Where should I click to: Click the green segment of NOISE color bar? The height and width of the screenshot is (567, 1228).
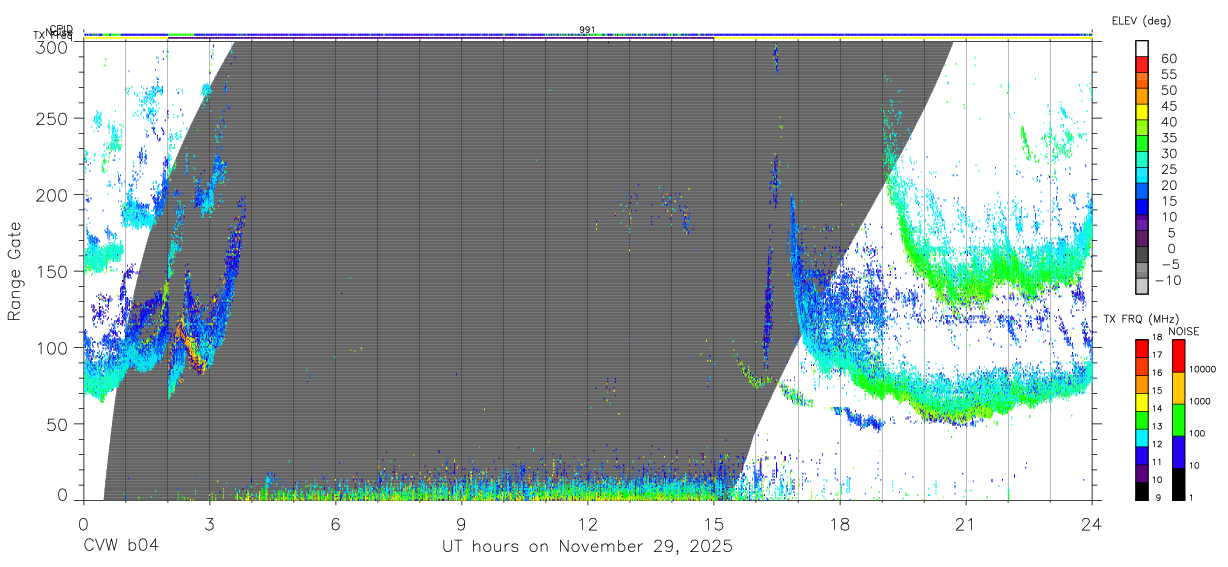pos(1178,419)
